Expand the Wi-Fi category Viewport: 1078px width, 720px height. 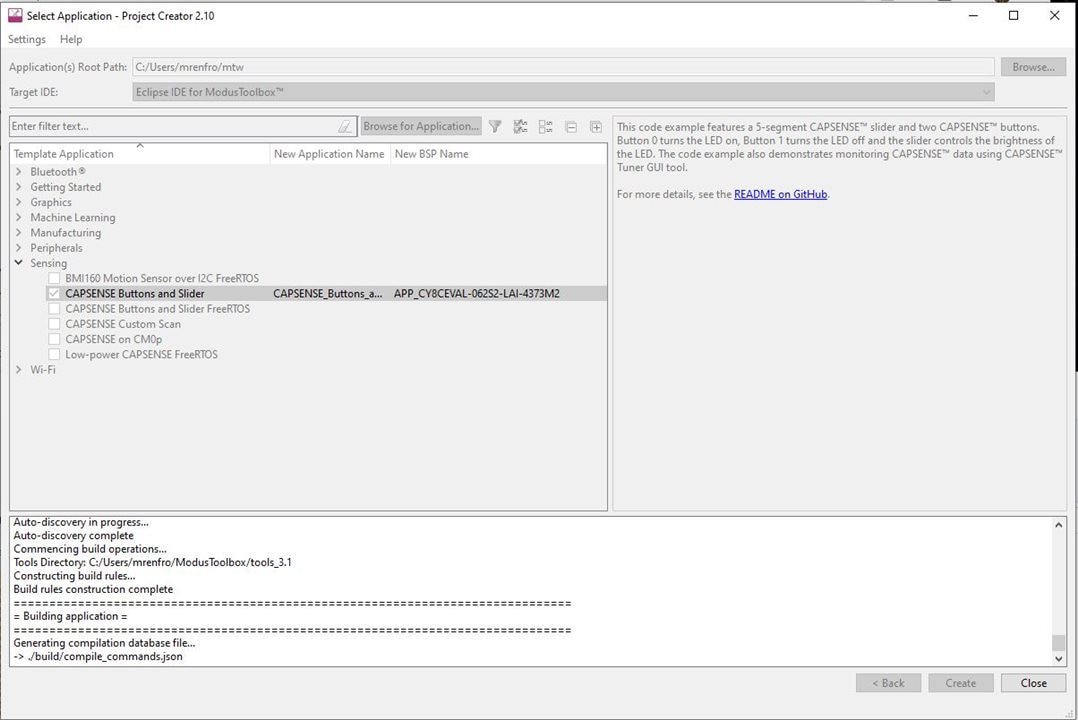tap(19, 369)
